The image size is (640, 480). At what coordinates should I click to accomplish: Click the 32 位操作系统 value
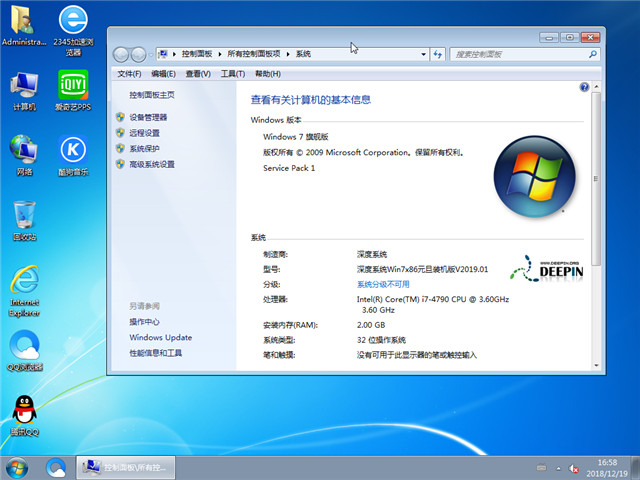(x=381, y=340)
